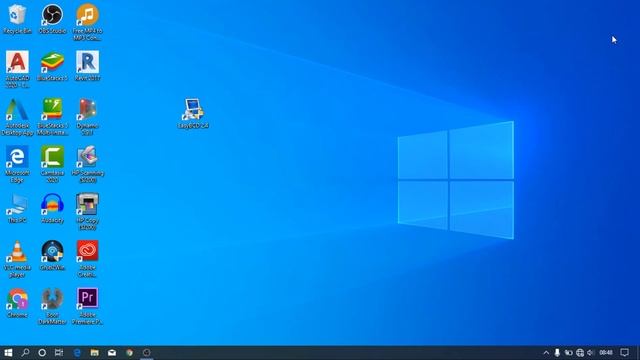Open the network globe tray icon

[580, 353]
